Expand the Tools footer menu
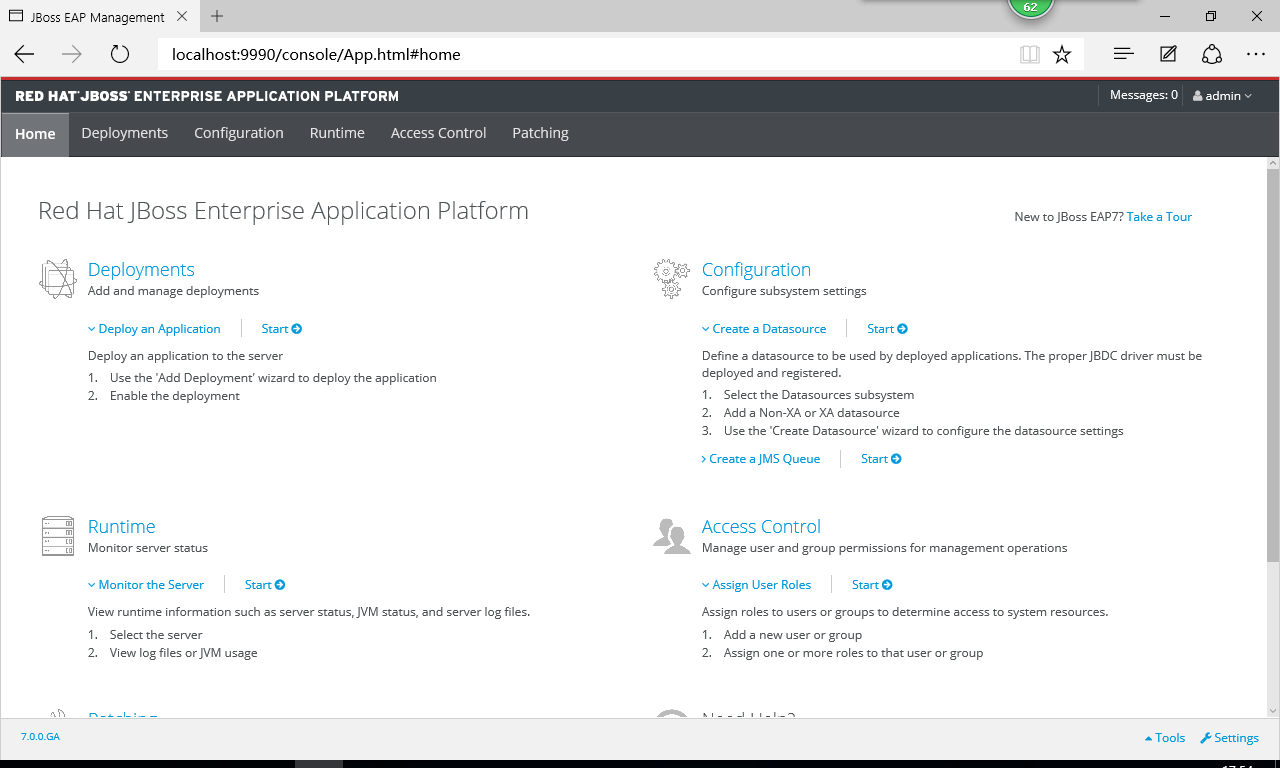 (x=1165, y=738)
